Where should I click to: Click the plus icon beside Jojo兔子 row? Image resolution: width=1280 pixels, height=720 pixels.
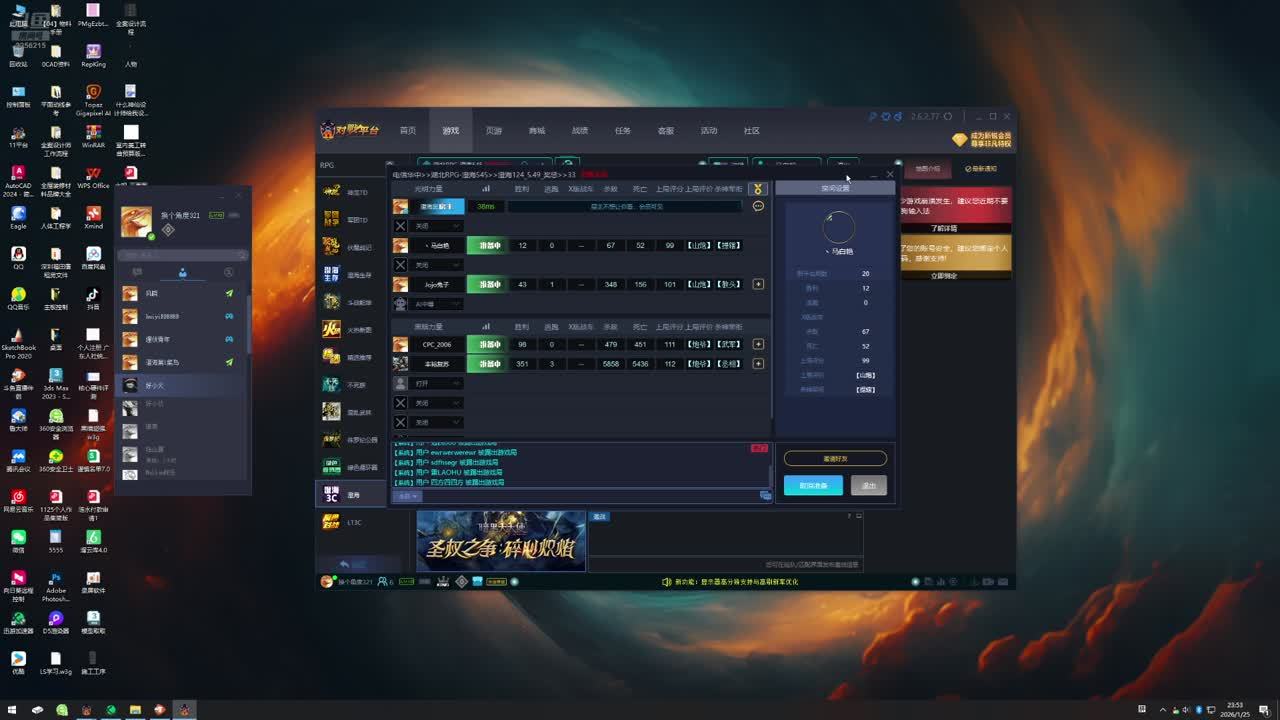[x=758, y=284]
